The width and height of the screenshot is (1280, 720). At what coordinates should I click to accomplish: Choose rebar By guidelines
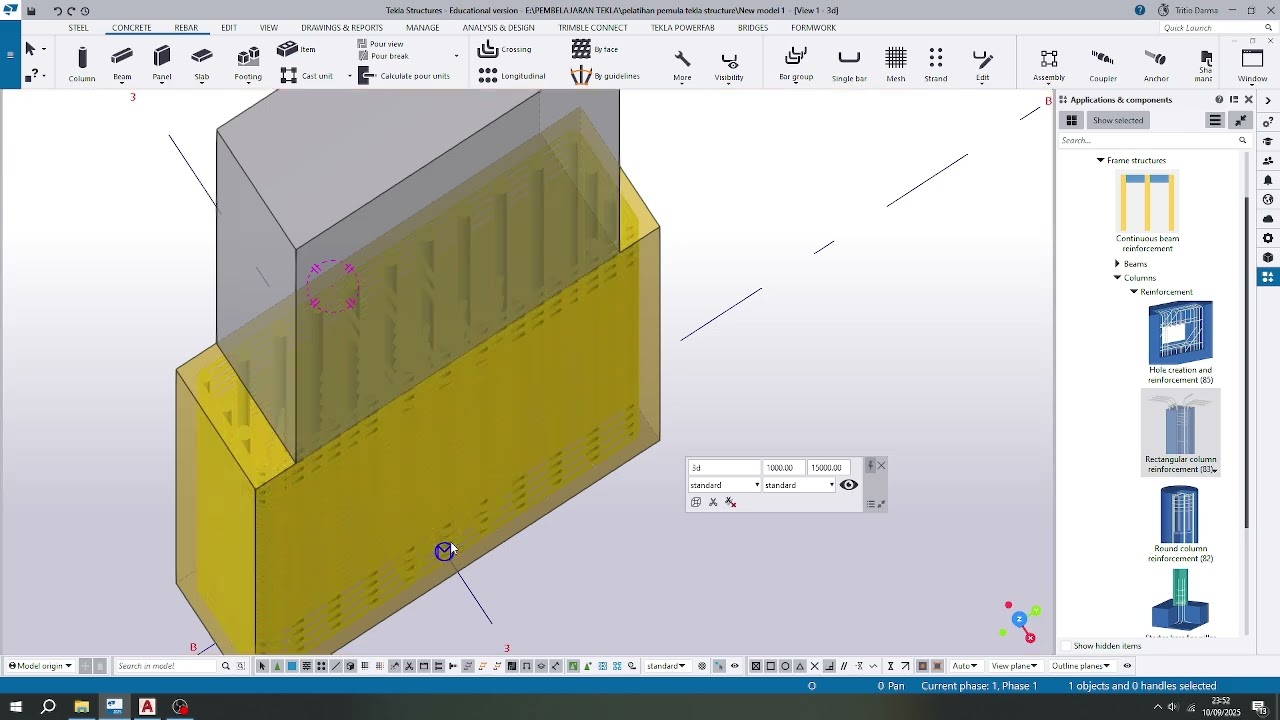pyautogui.click(x=606, y=76)
